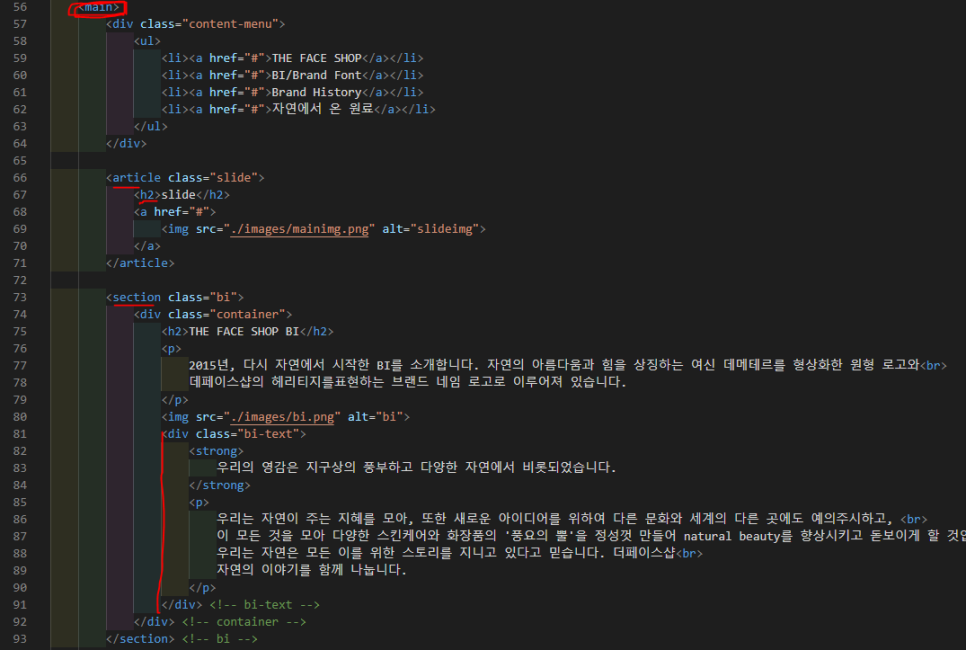Click line number 93 in the gutter
This screenshot has width=966, height=650.
click(20, 640)
